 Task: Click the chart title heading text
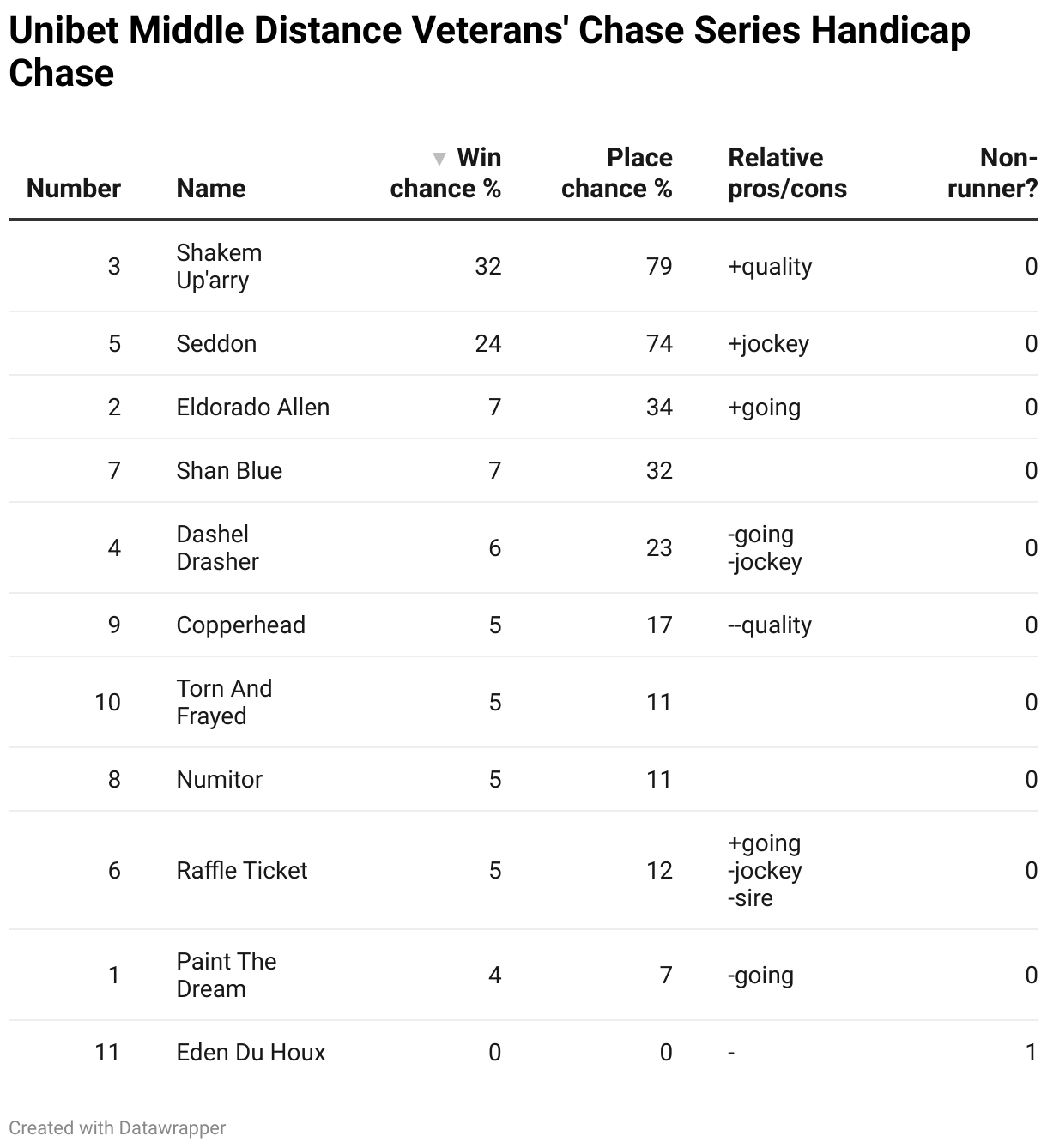coord(489,51)
